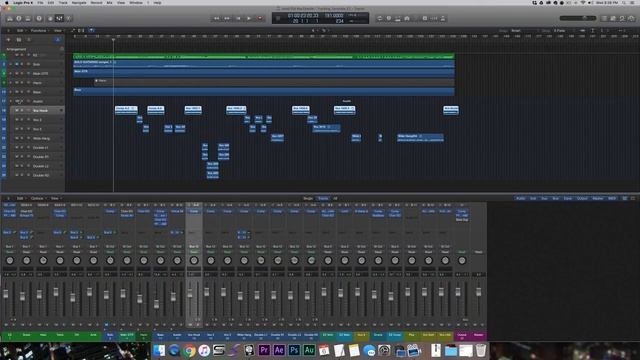Image resolution: width=640 pixels, height=360 pixels.
Task: Switch mixer to the All tab
Action: [335, 198]
